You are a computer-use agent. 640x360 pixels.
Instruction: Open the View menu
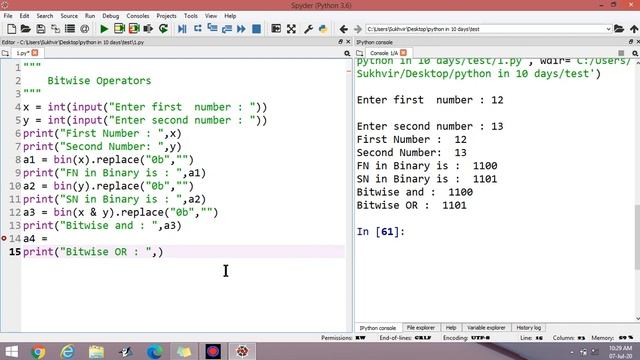pyautogui.click(x=211, y=16)
